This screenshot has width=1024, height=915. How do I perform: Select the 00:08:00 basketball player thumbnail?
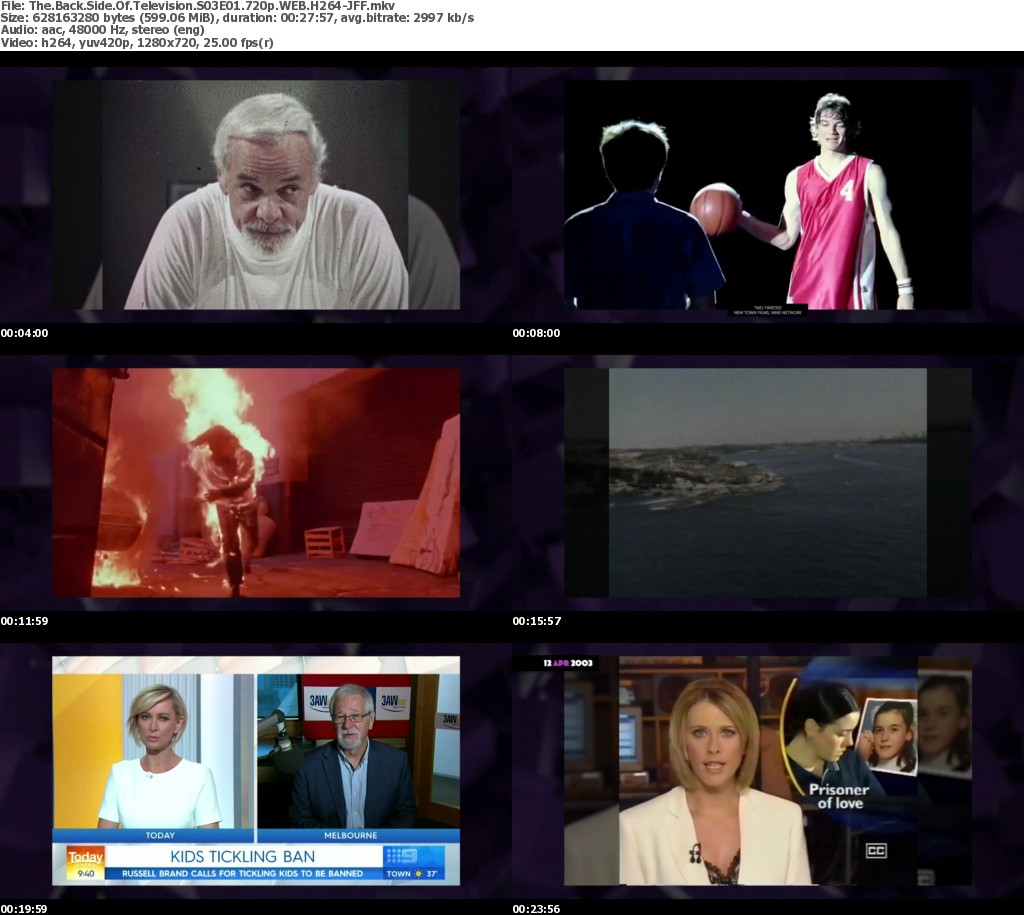pyautogui.click(x=768, y=195)
